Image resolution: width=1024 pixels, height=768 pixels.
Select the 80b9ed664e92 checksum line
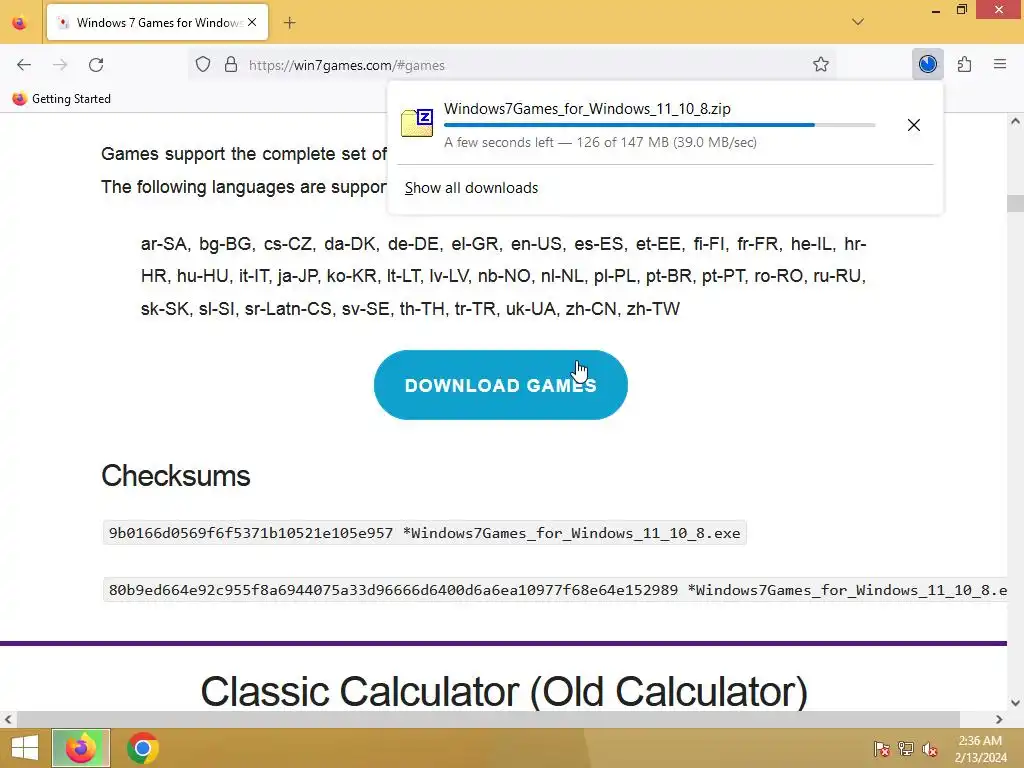(x=555, y=590)
